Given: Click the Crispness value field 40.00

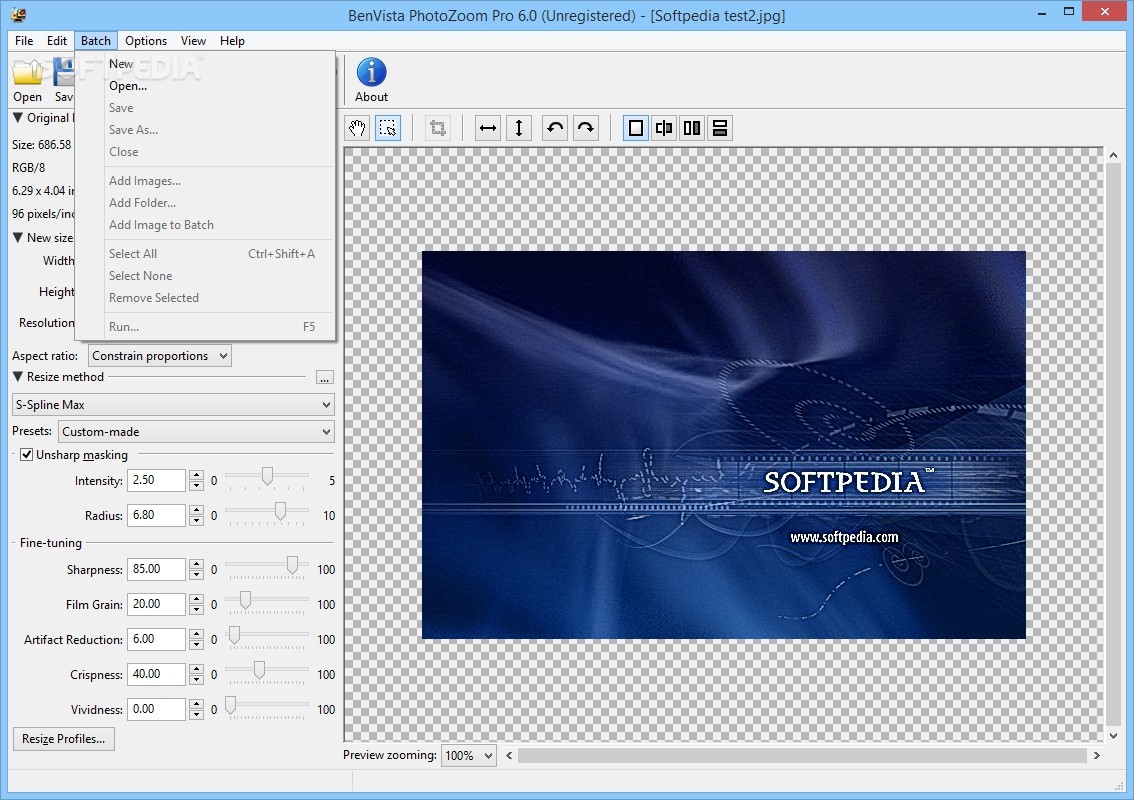Looking at the screenshot, I should pyautogui.click(x=156, y=674).
